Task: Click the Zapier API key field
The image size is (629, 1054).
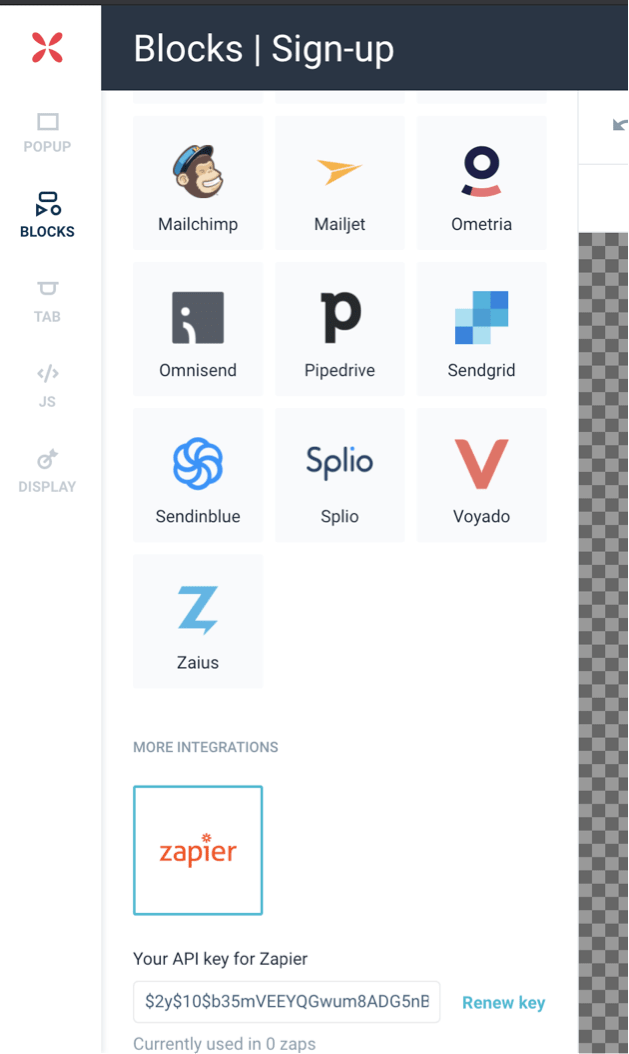Action: coord(286,1002)
